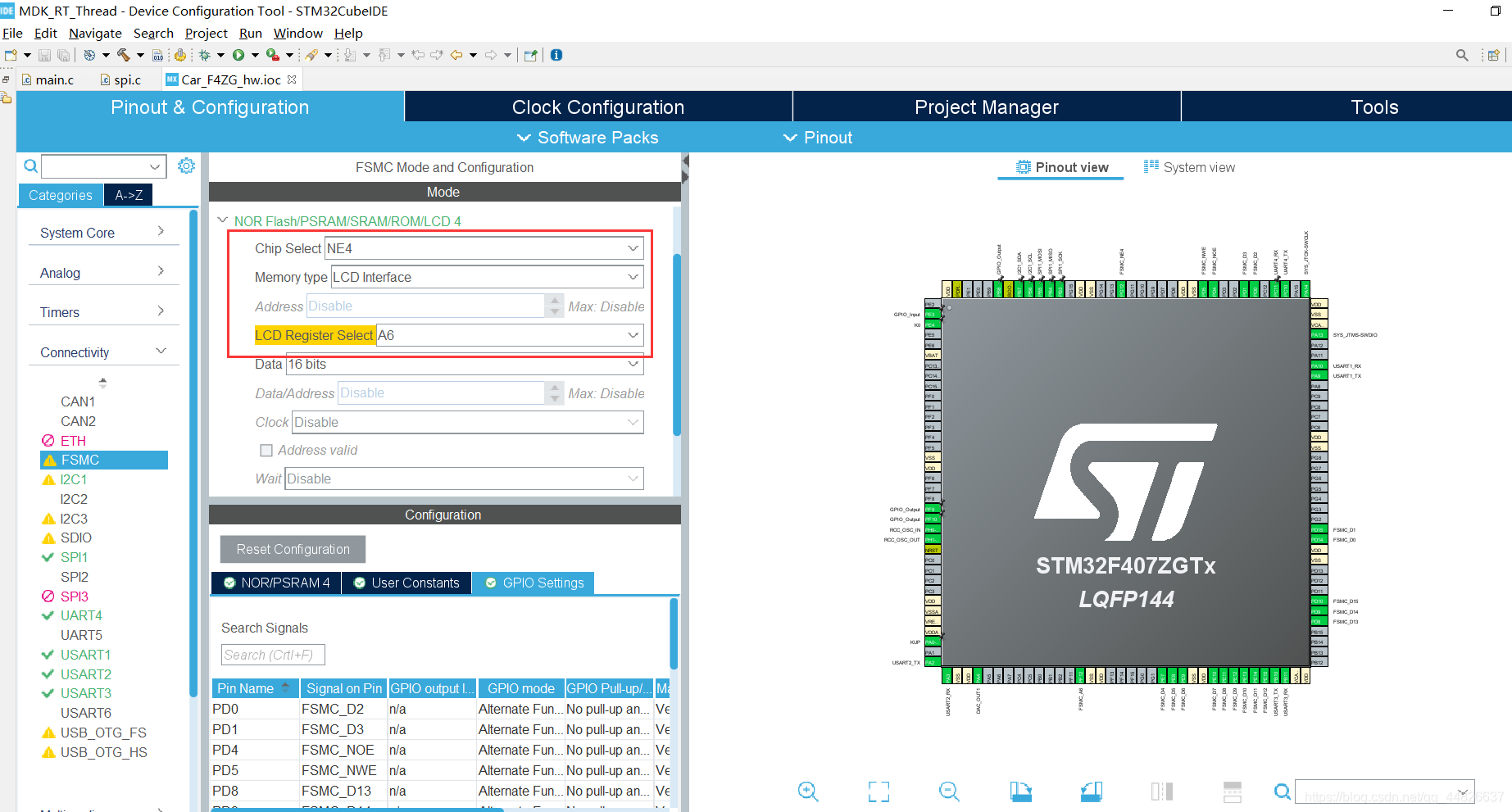Open the Memory type dropdown

(x=487, y=277)
